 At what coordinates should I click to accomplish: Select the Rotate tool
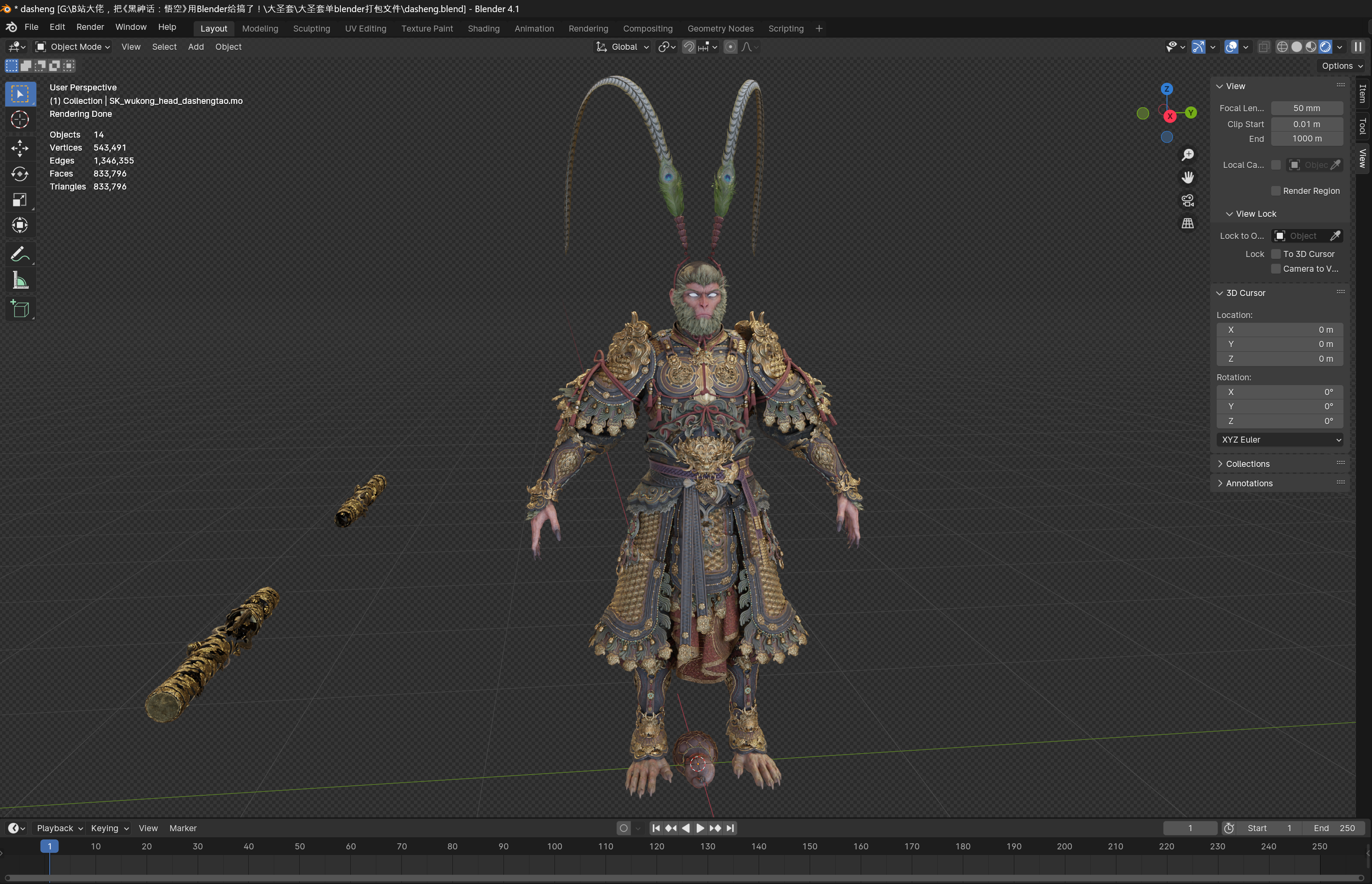click(x=20, y=174)
